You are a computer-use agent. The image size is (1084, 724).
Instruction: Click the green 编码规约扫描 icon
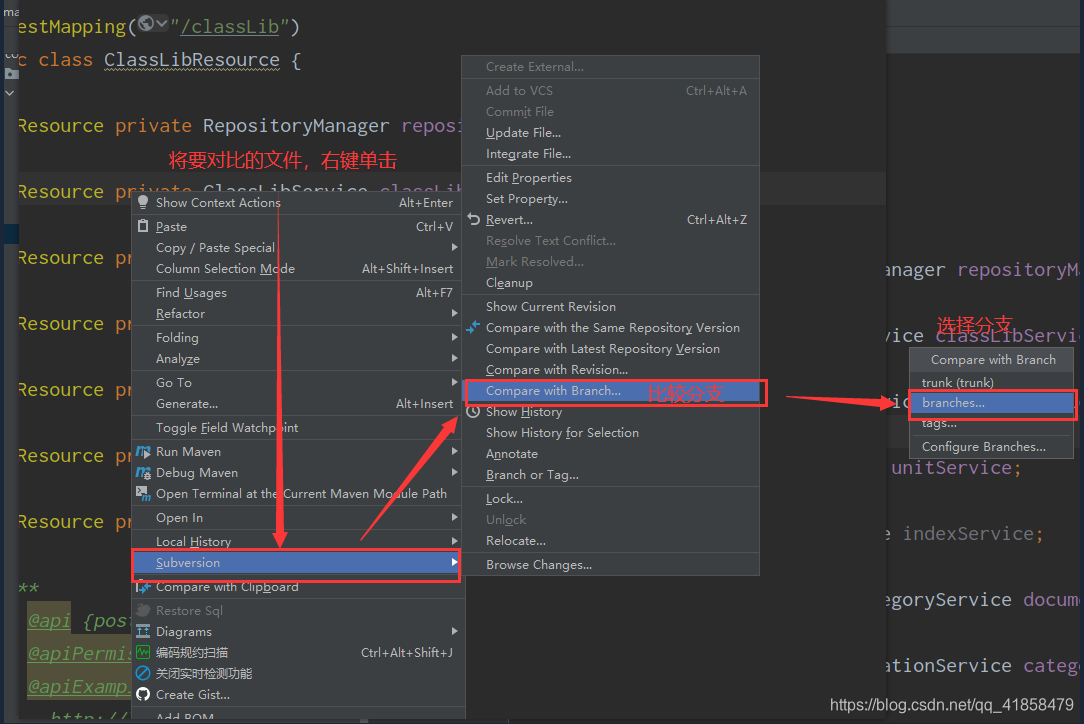[143, 652]
